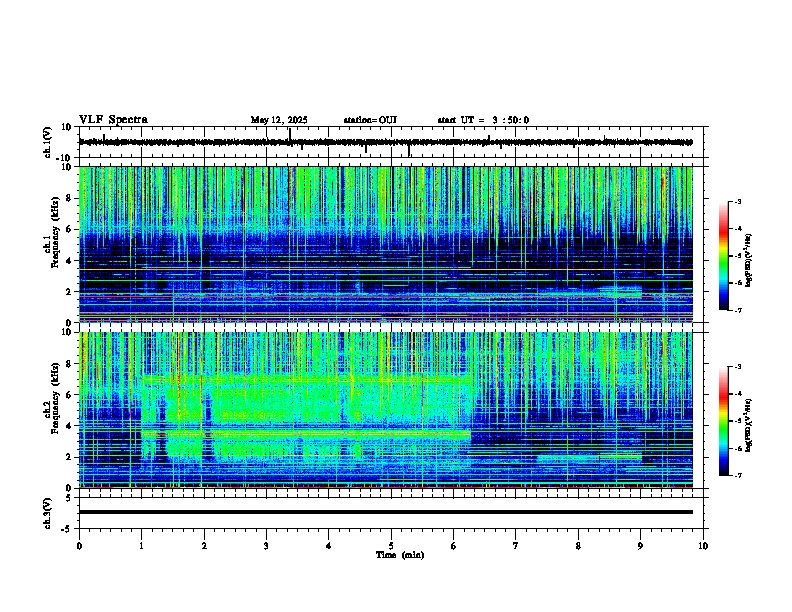Click the 'ch.1(V)' axis label
Image resolution: width=792 pixels, height=612 pixels.
(x=48, y=142)
